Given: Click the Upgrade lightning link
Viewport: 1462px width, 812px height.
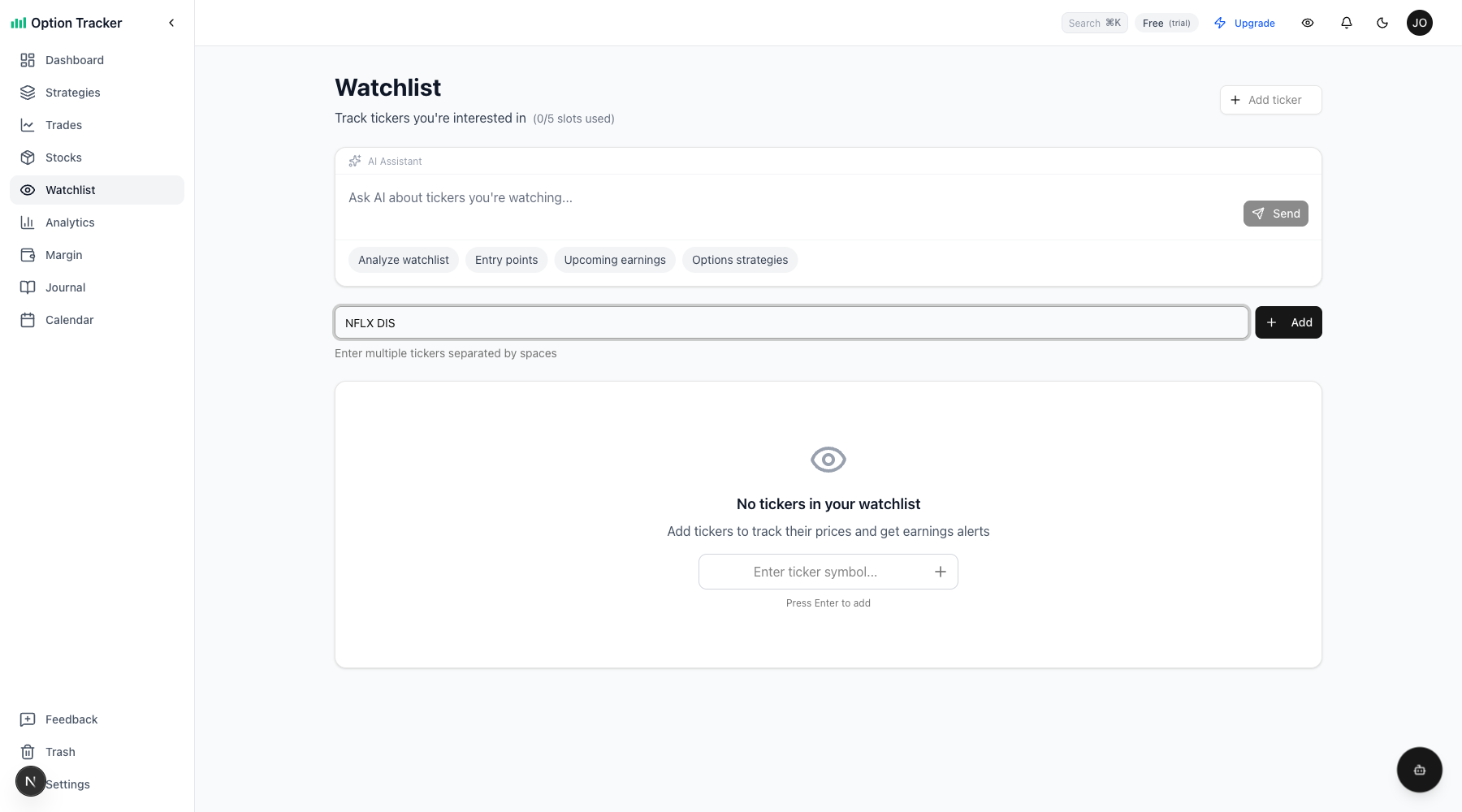Looking at the screenshot, I should [1244, 23].
